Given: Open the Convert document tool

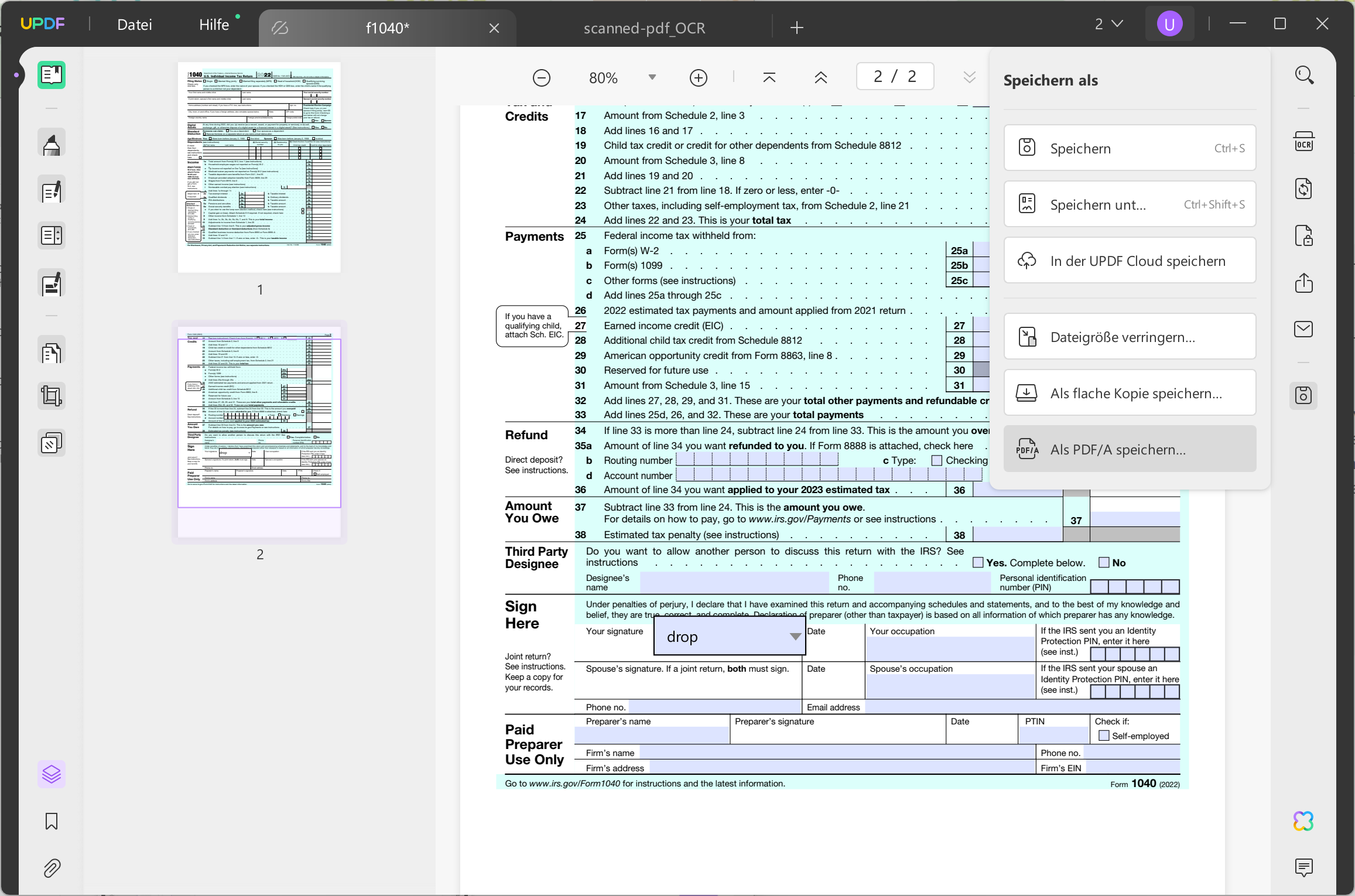Looking at the screenshot, I should pyautogui.click(x=1304, y=188).
